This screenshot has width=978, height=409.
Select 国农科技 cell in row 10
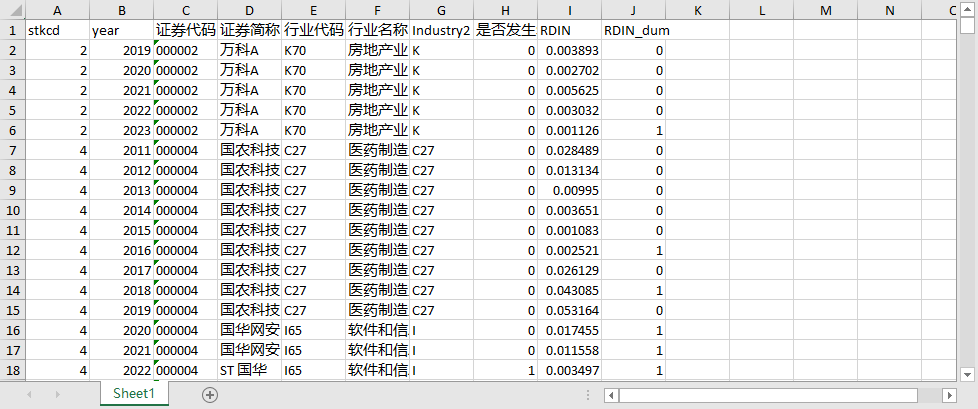pyautogui.click(x=250, y=210)
